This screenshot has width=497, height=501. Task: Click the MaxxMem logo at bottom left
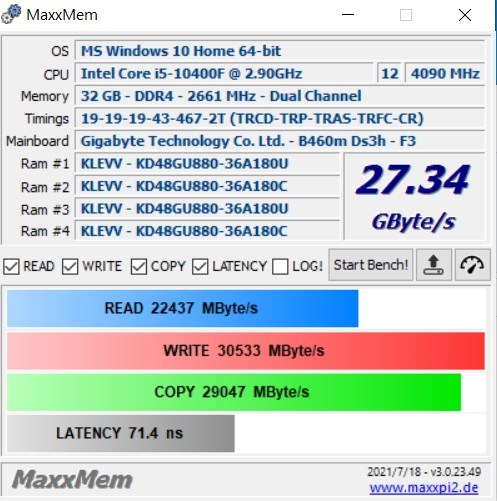tap(72, 480)
